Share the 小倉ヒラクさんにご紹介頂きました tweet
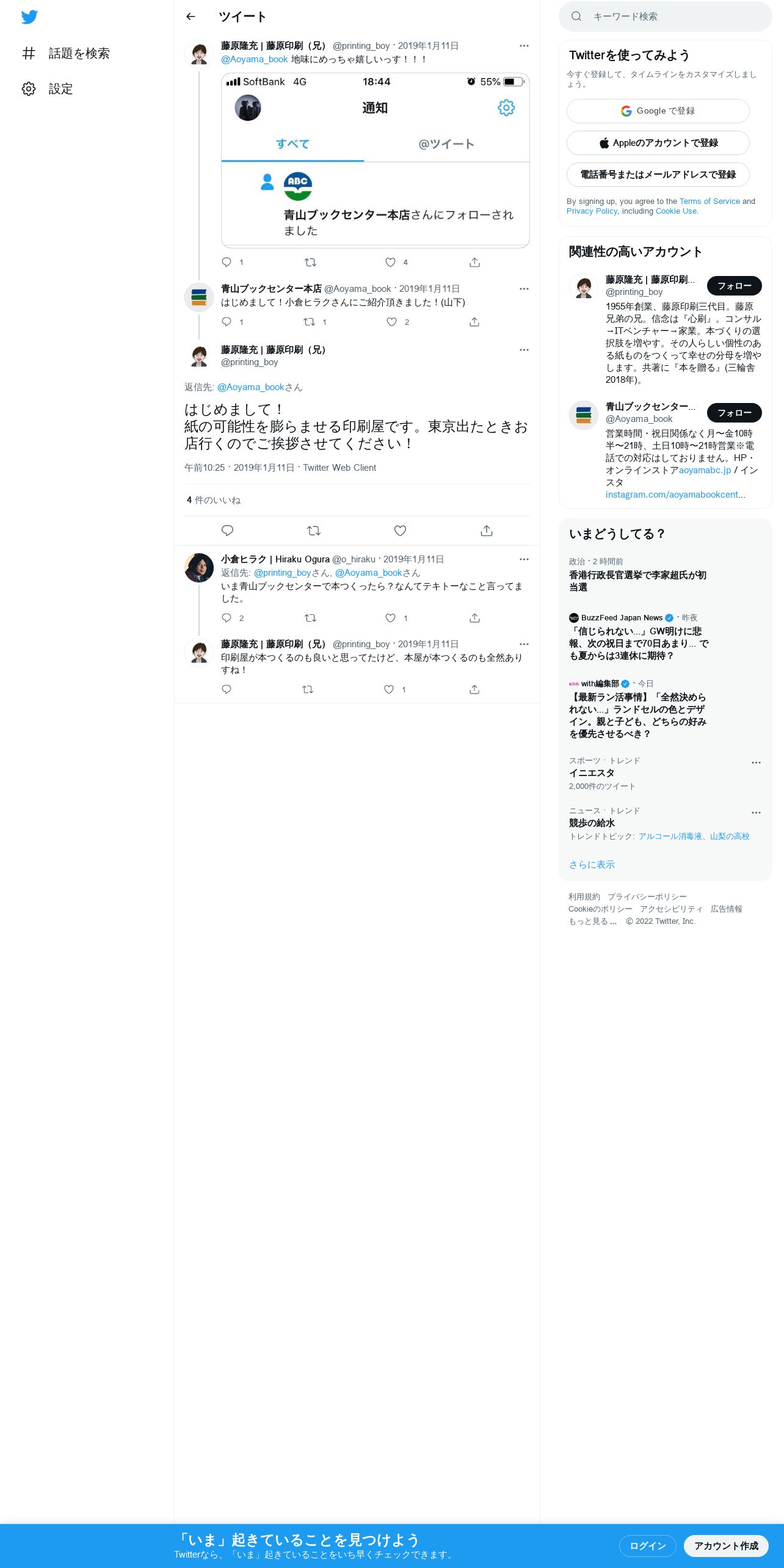 point(474,322)
